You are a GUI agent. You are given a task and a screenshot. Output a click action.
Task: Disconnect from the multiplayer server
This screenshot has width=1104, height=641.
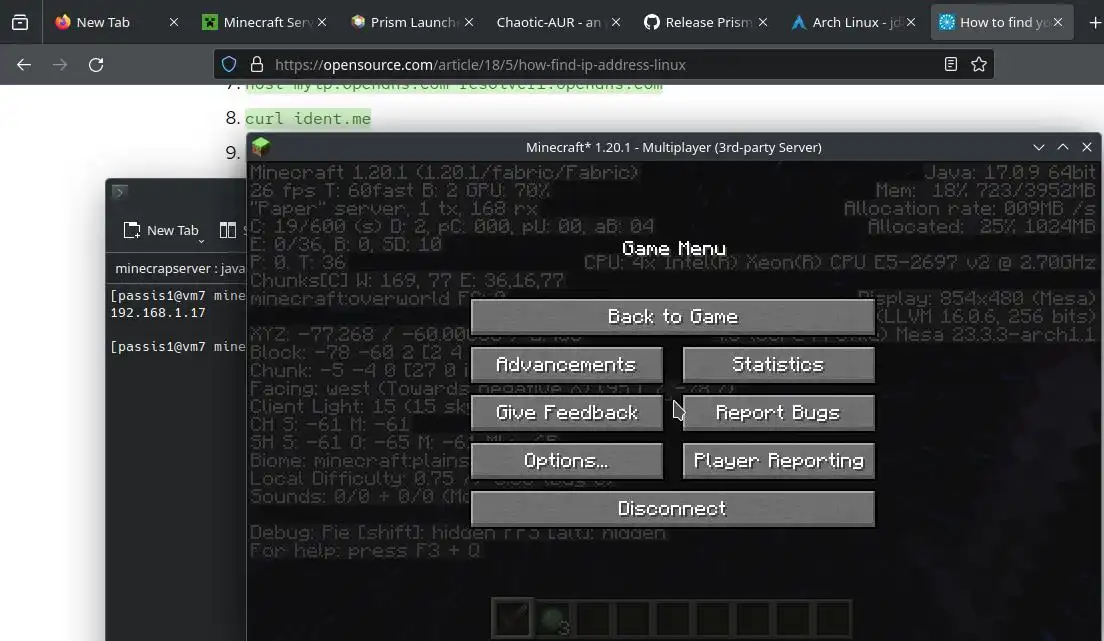pyautogui.click(x=672, y=509)
